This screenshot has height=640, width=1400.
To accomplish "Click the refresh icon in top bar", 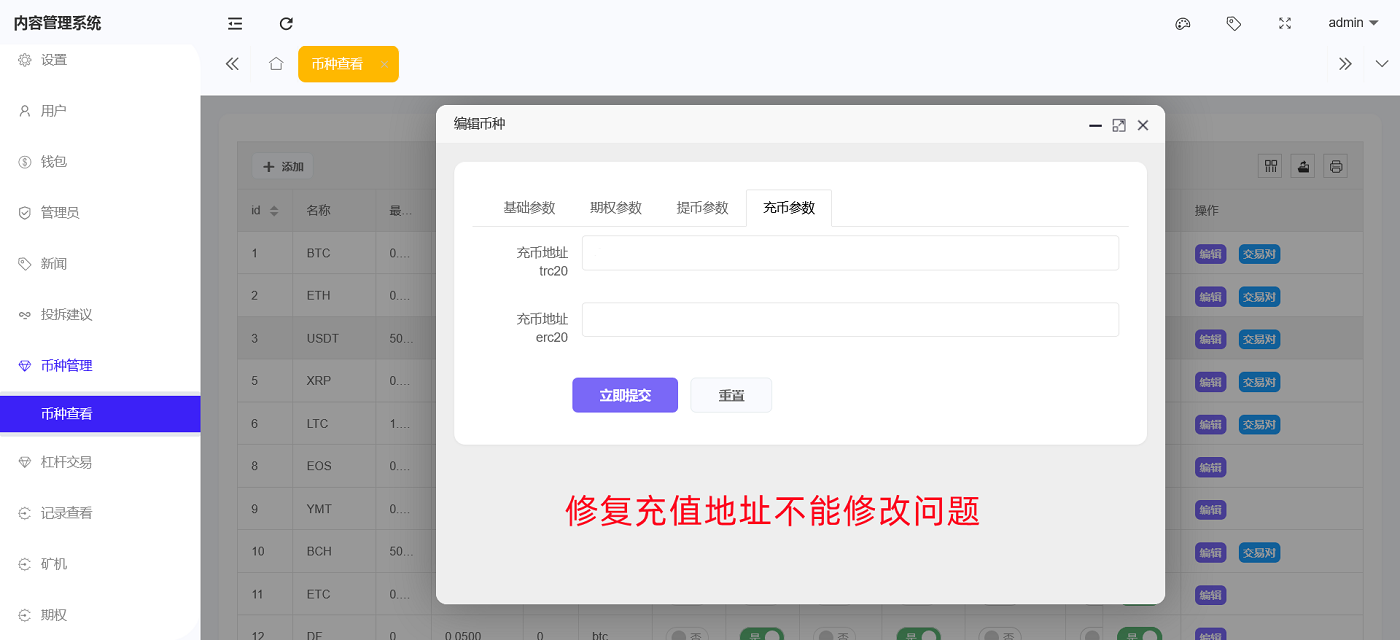I will click(286, 23).
